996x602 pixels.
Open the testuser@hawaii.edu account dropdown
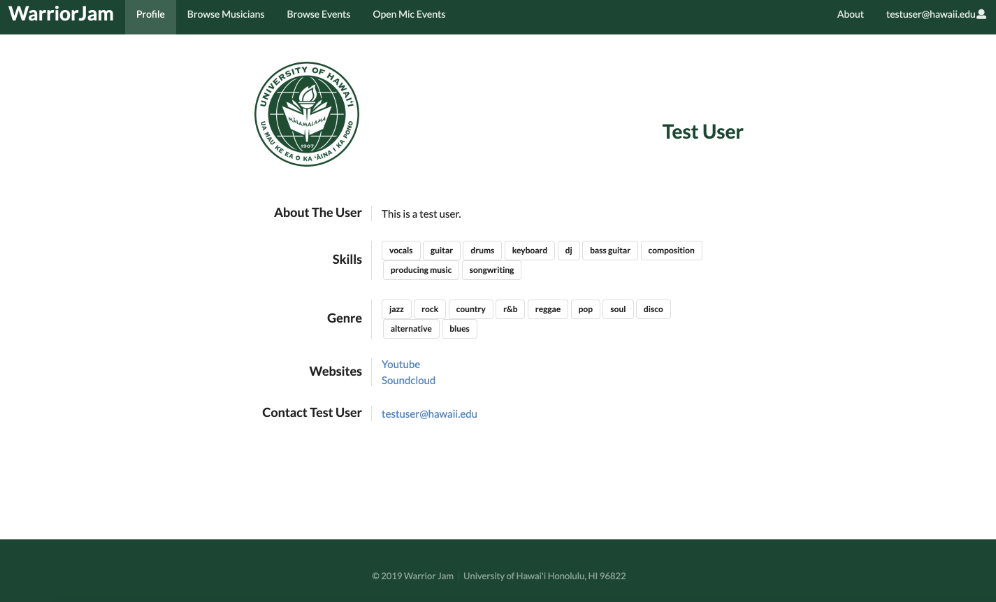[936, 14]
